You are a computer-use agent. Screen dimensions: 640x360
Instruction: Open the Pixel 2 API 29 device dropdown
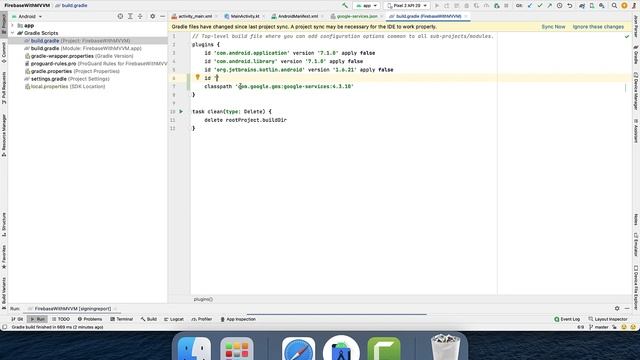click(407, 6)
